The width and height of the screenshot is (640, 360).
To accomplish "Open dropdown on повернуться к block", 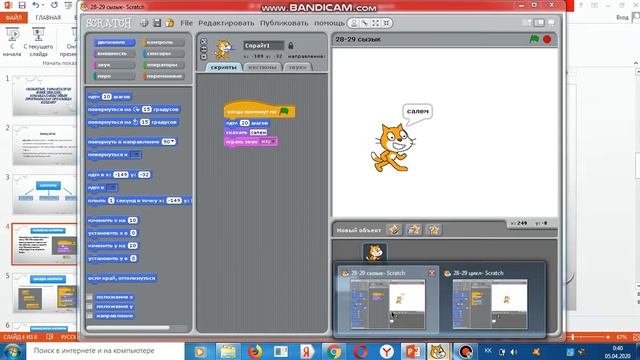I will [x=136, y=155].
